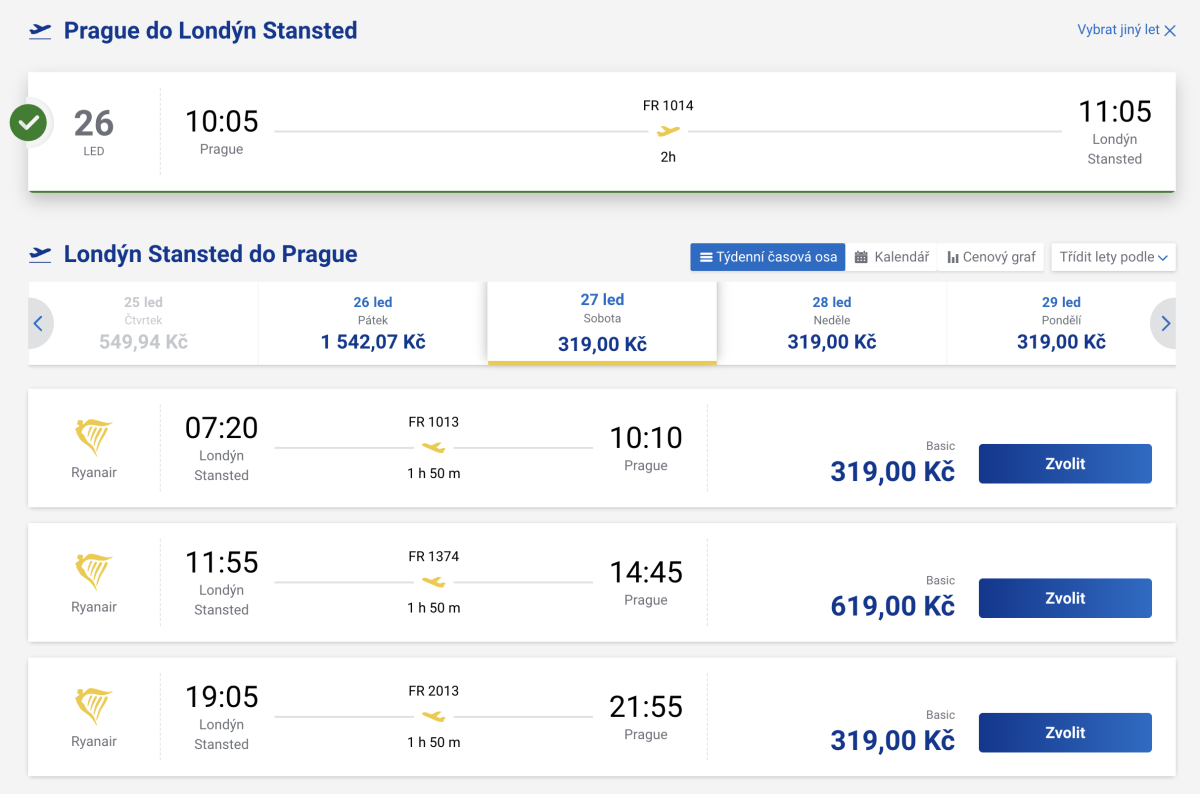
Task: Select the 28 led Neděle date tab
Action: tap(831, 323)
